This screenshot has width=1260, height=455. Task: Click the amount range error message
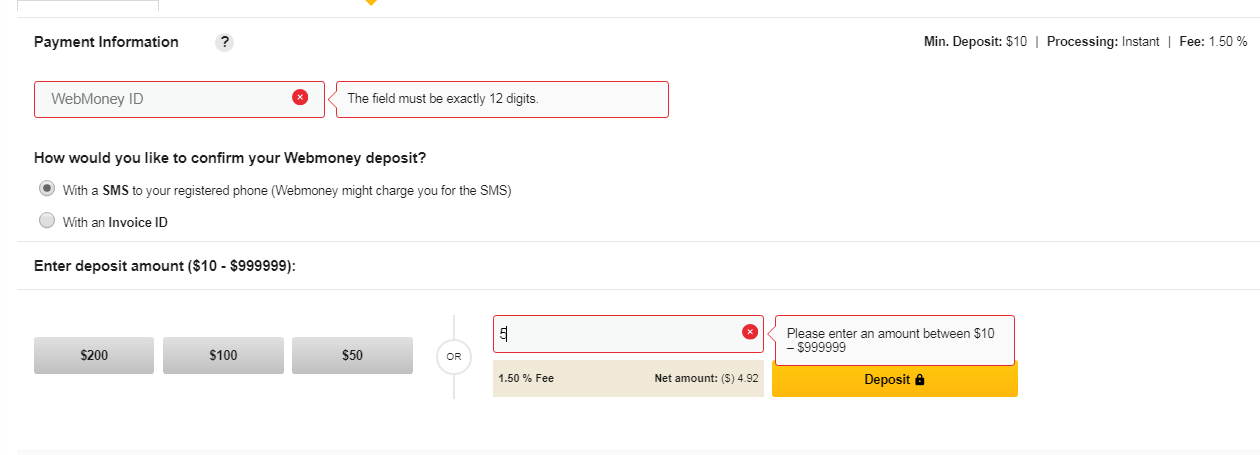(x=894, y=340)
